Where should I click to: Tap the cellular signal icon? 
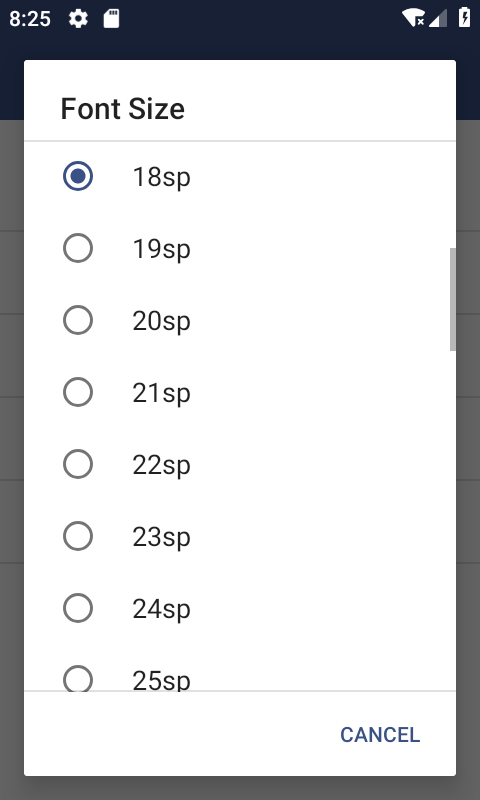tap(438, 18)
